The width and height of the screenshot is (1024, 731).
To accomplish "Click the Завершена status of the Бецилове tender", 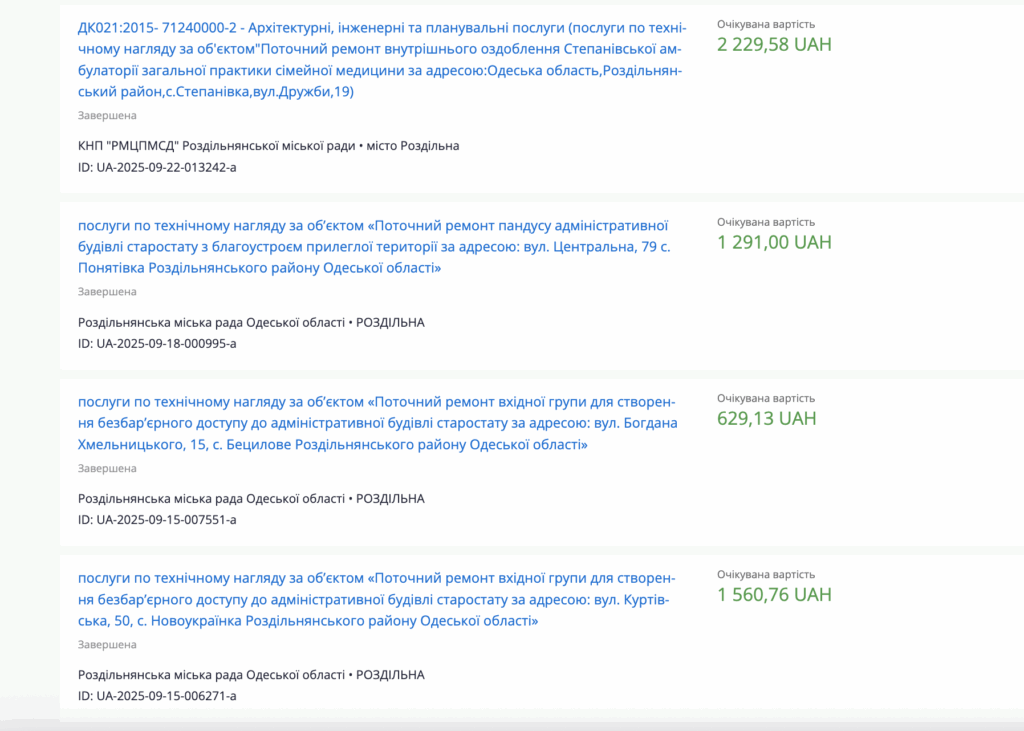I will click(107, 468).
